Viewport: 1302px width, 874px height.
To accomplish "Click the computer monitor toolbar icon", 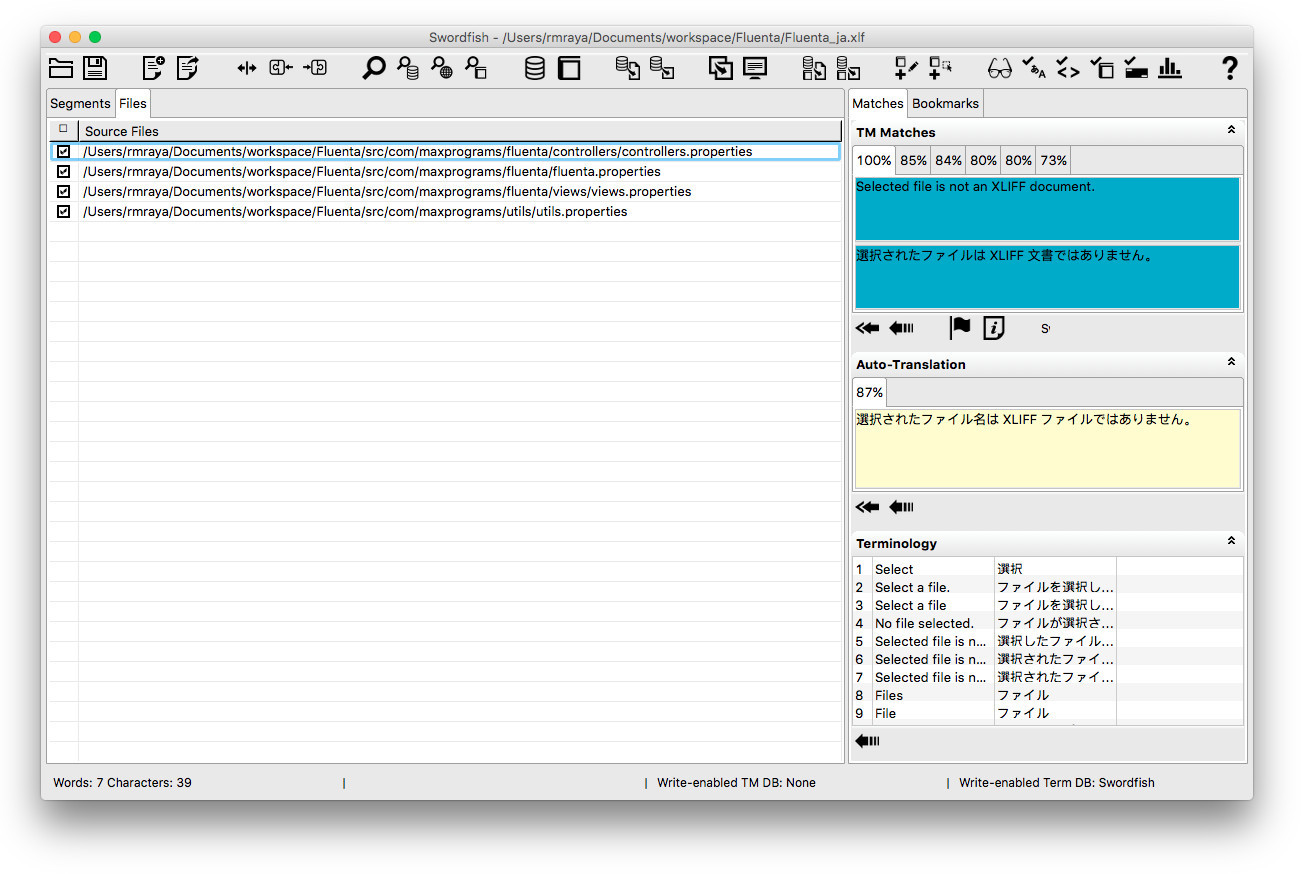I will (755, 68).
